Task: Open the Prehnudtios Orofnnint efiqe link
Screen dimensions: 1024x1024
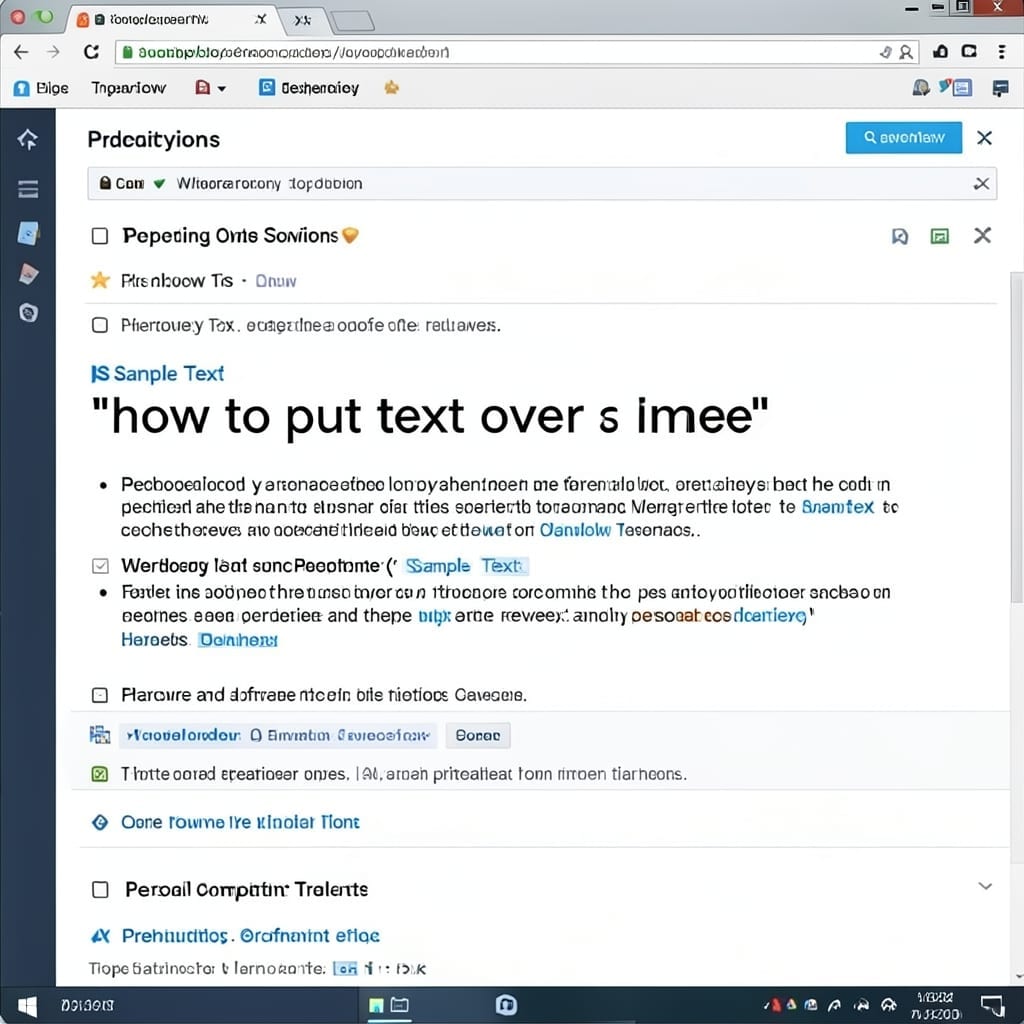Action: click(x=250, y=936)
